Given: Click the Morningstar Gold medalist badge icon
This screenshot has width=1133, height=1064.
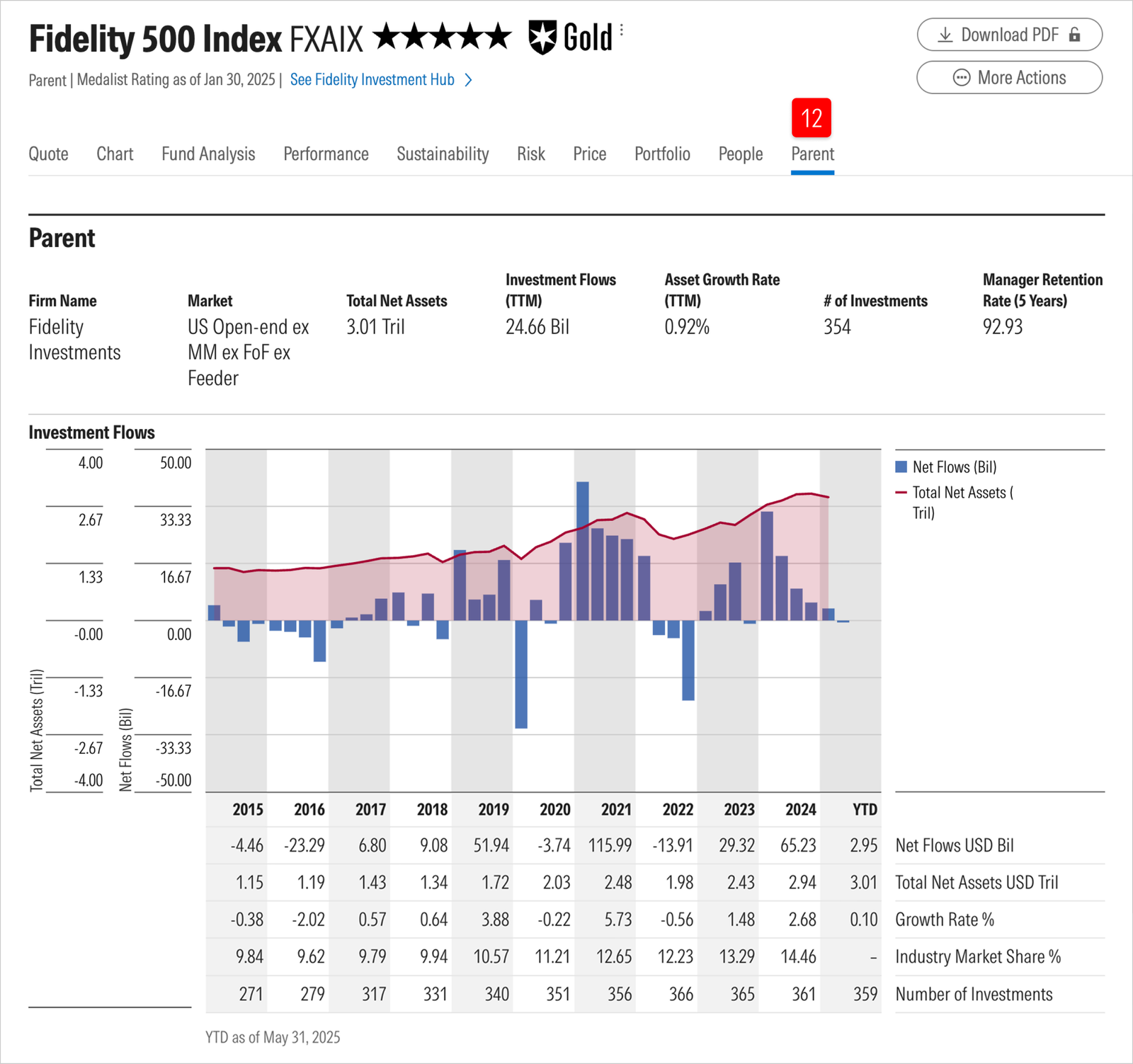Looking at the screenshot, I should (543, 38).
